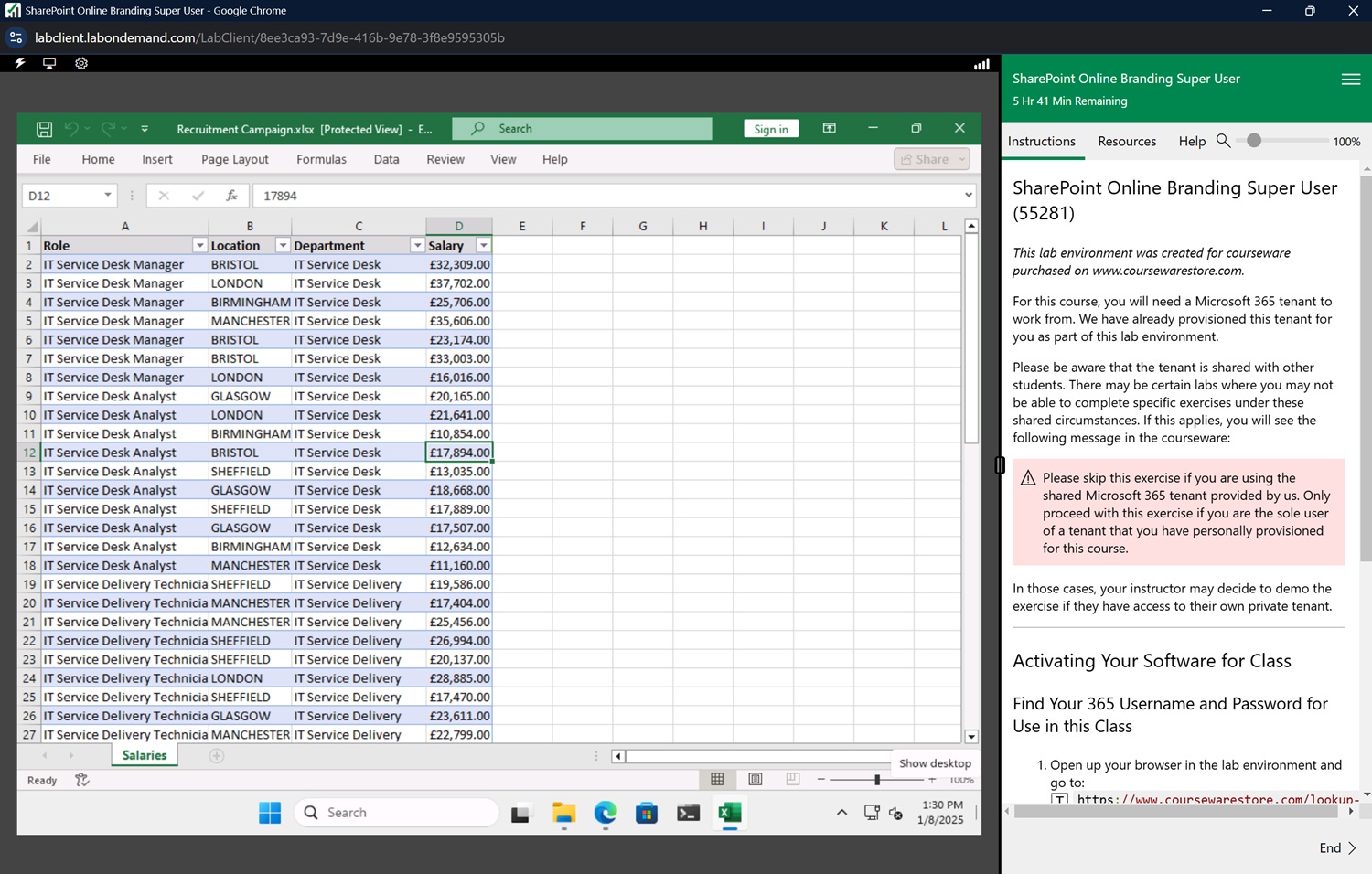This screenshot has width=1372, height=874.
Task: Click the Undo arrow in Excel toolbar
Action: tap(71, 129)
